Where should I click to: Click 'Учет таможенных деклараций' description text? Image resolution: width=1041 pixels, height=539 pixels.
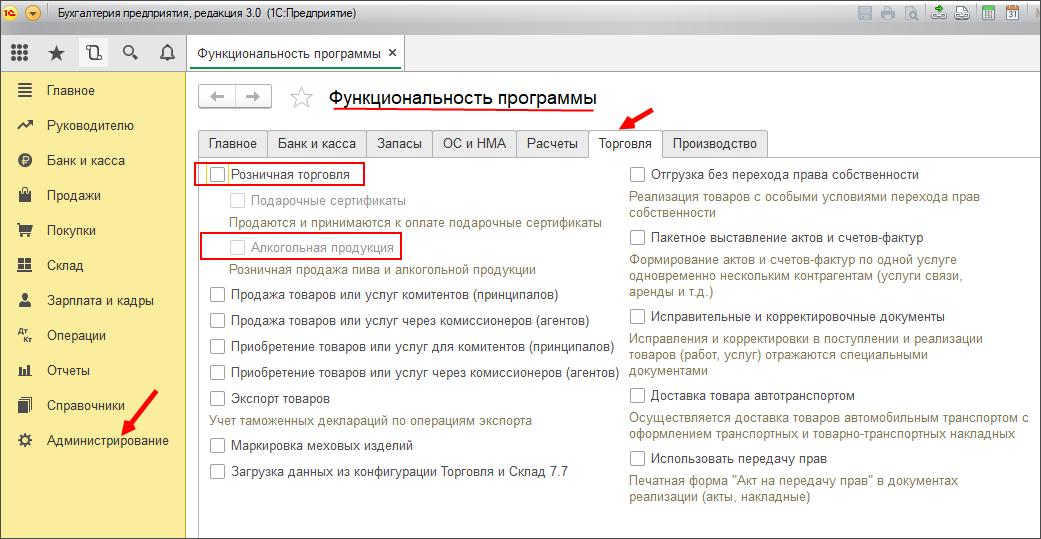[370, 421]
